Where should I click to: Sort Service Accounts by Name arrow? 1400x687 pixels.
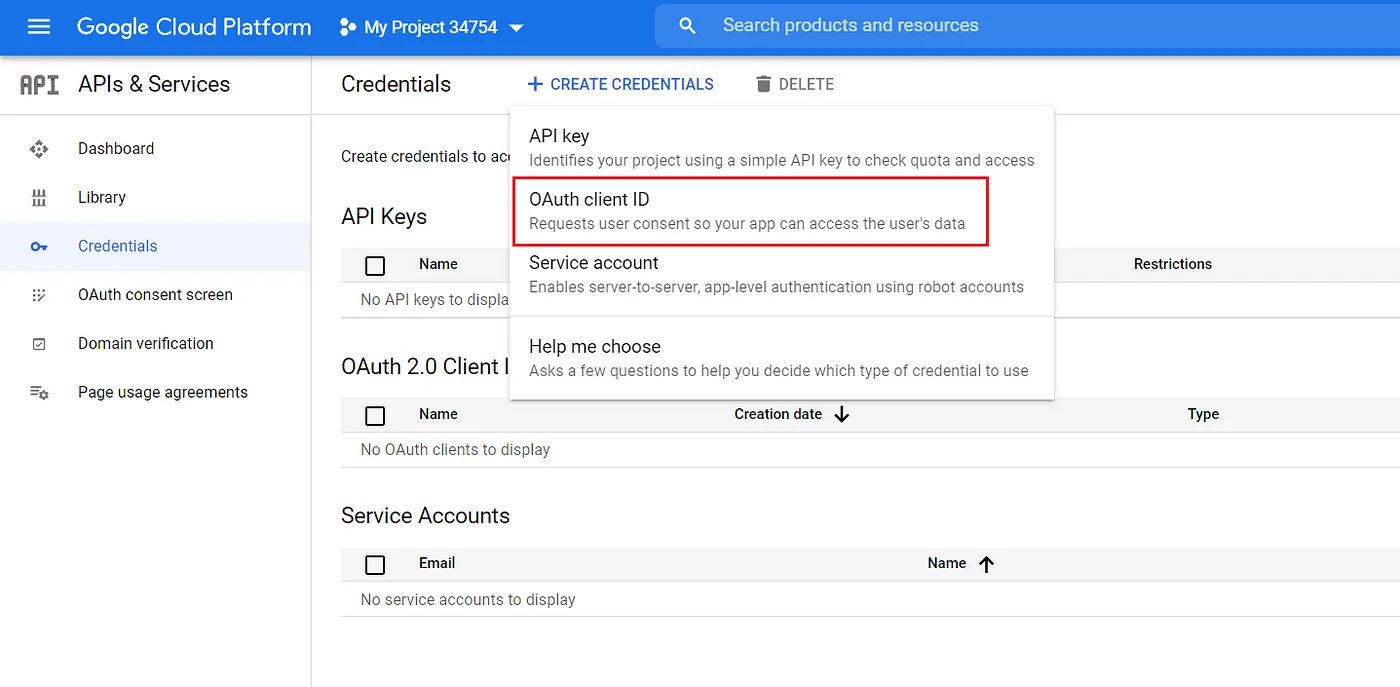click(986, 564)
